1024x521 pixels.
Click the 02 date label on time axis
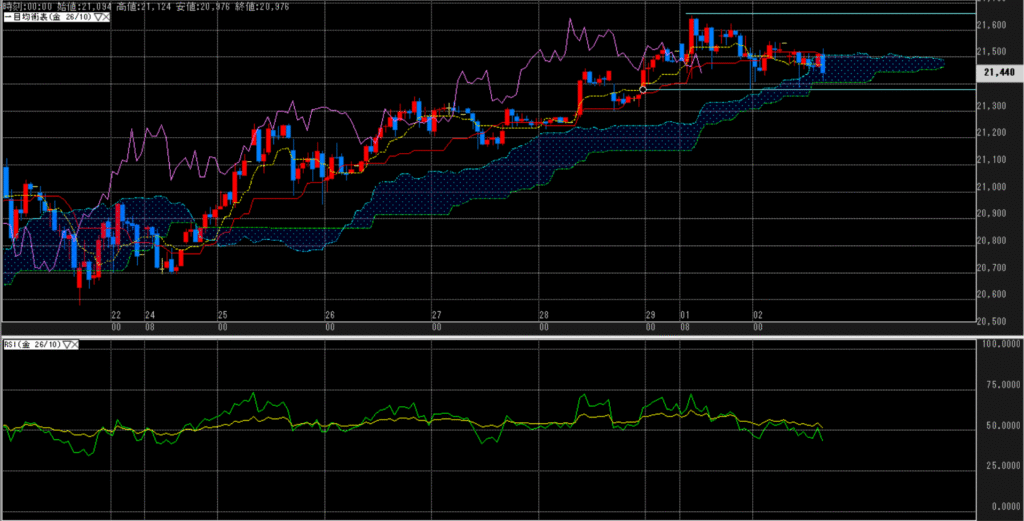tap(758, 314)
